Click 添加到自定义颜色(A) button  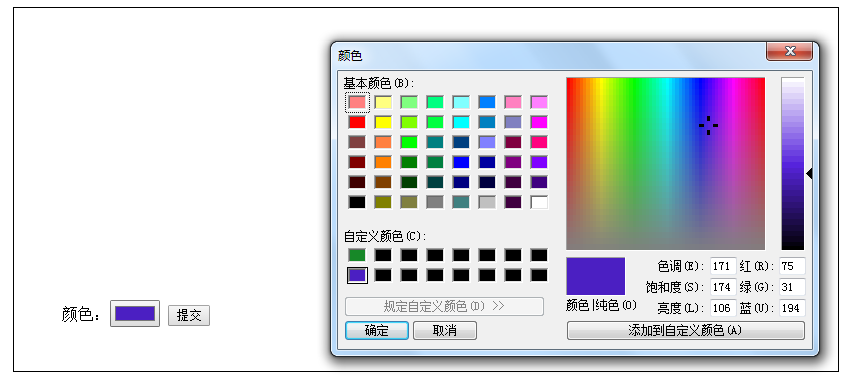[685, 331]
